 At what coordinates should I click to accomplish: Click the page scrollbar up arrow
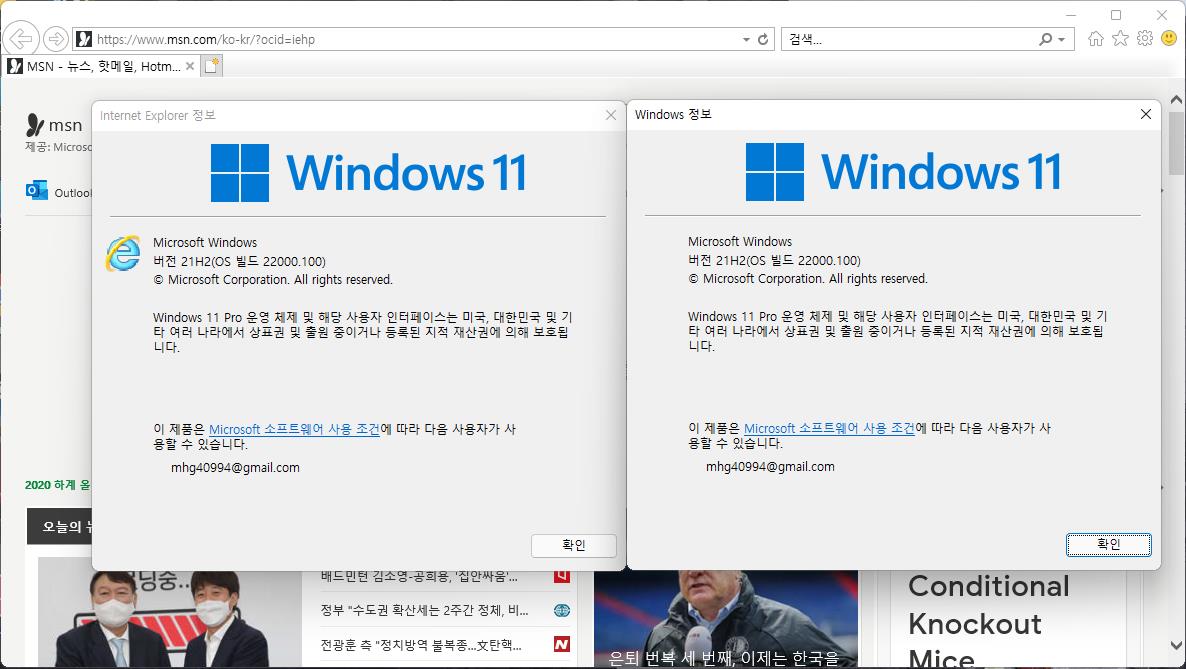pos(1176,99)
